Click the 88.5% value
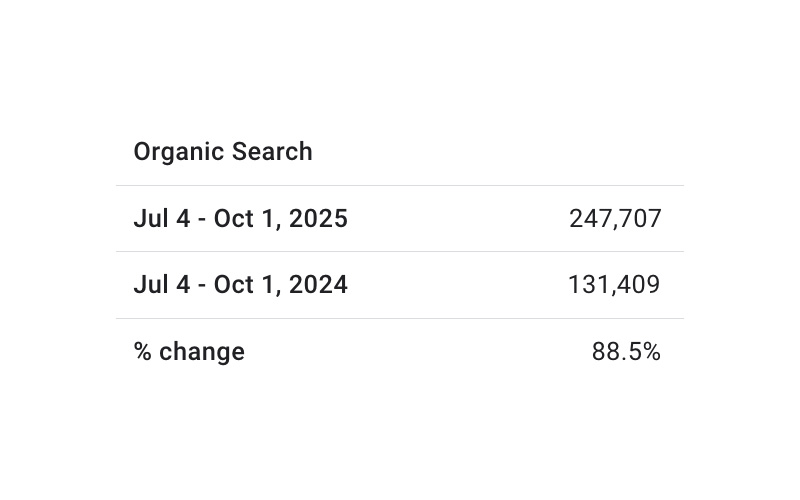The width and height of the screenshot is (800, 500). [x=626, y=352]
